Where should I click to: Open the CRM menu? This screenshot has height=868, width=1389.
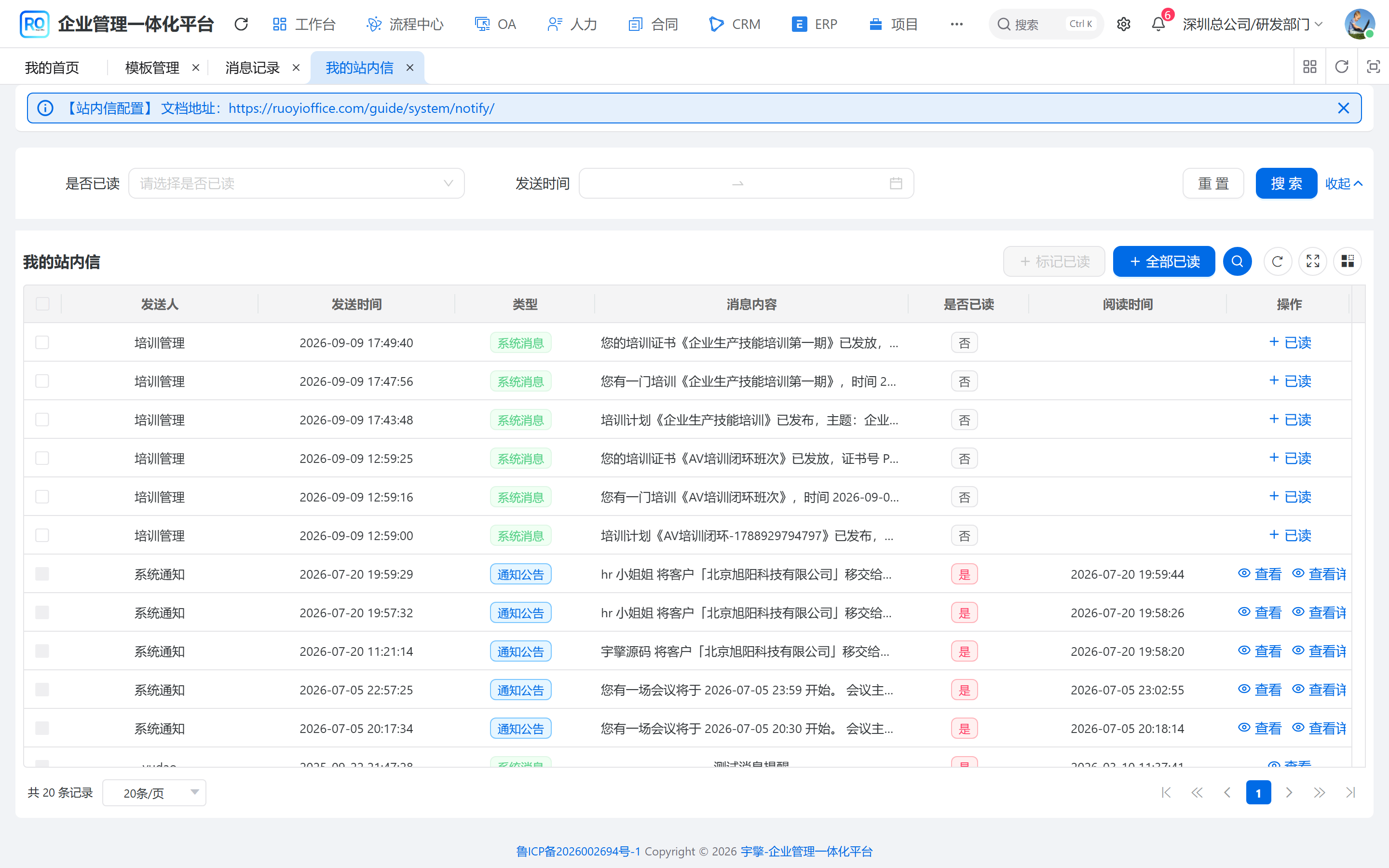[735, 24]
